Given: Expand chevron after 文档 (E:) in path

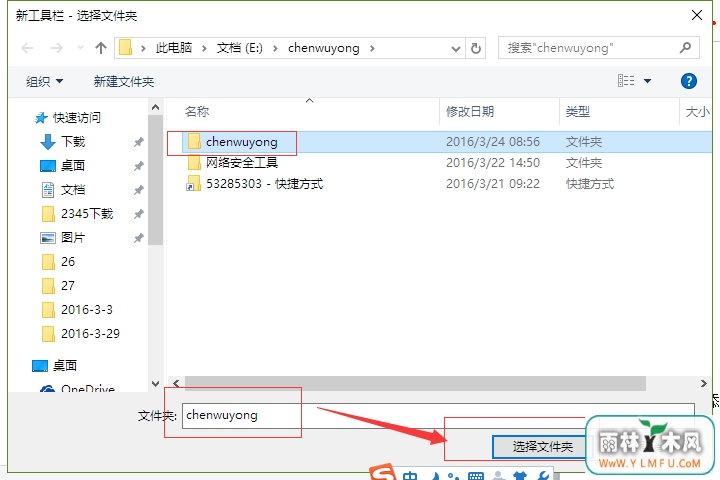Looking at the screenshot, I should (x=275, y=48).
